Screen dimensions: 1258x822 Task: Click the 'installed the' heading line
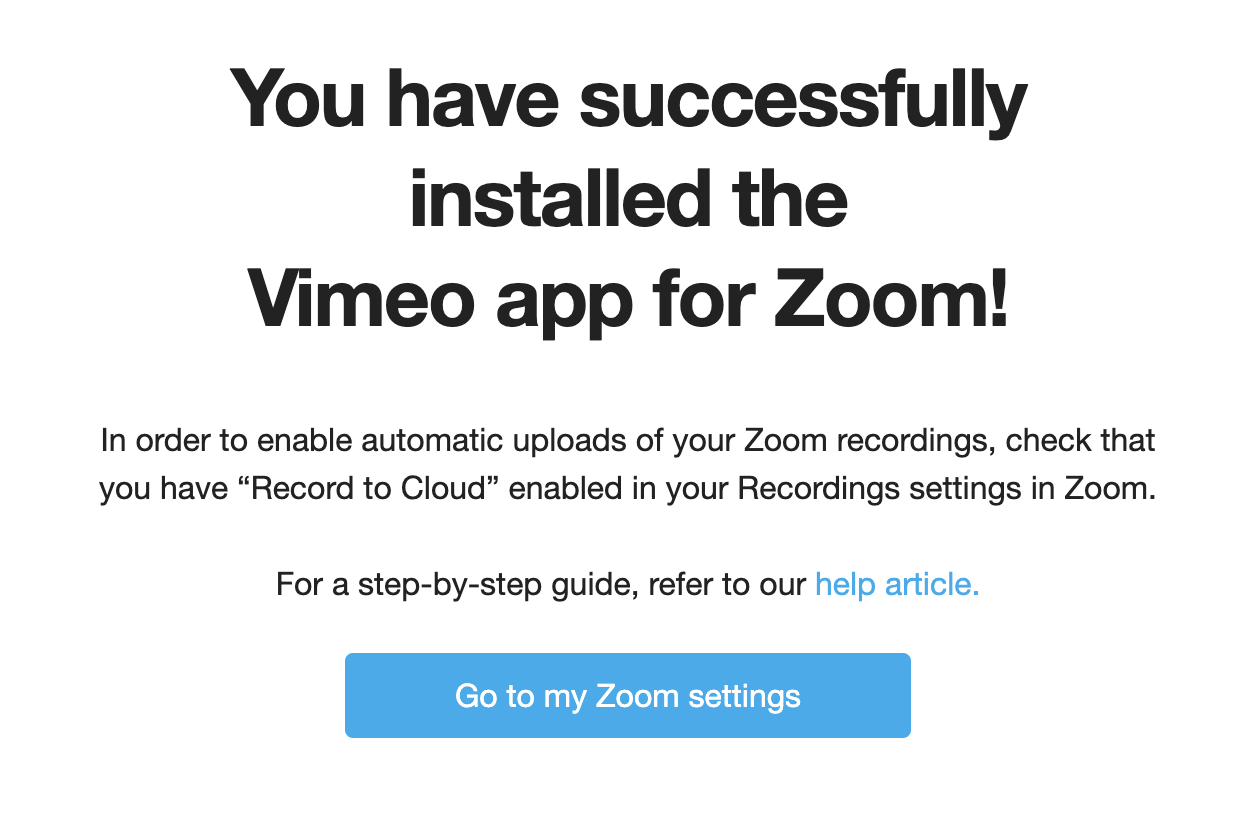628,199
